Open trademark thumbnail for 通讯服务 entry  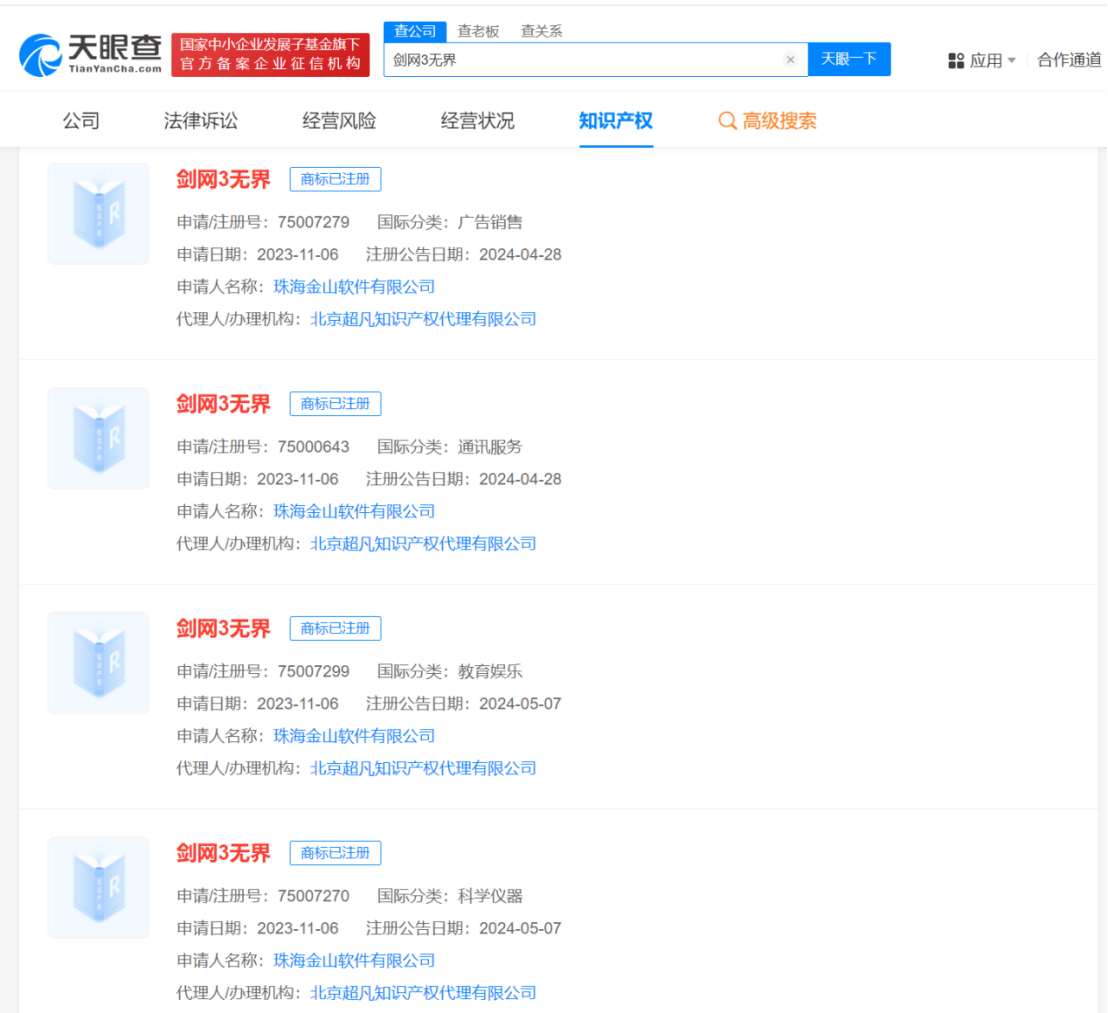pyautogui.click(x=98, y=438)
